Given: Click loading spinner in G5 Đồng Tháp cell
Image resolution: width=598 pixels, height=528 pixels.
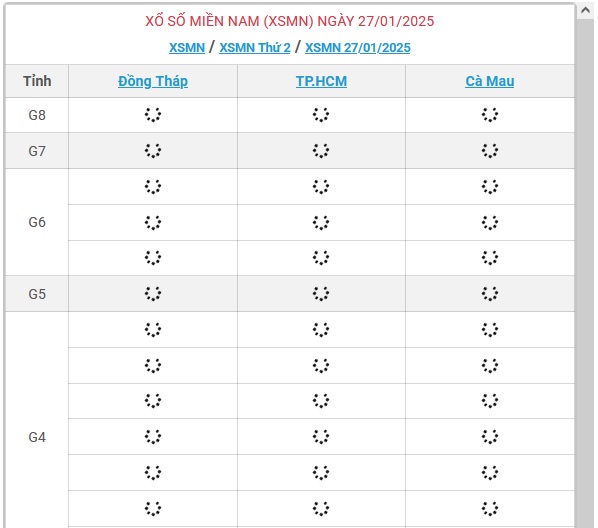Looking at the screenshot, I should pos(153,294).
